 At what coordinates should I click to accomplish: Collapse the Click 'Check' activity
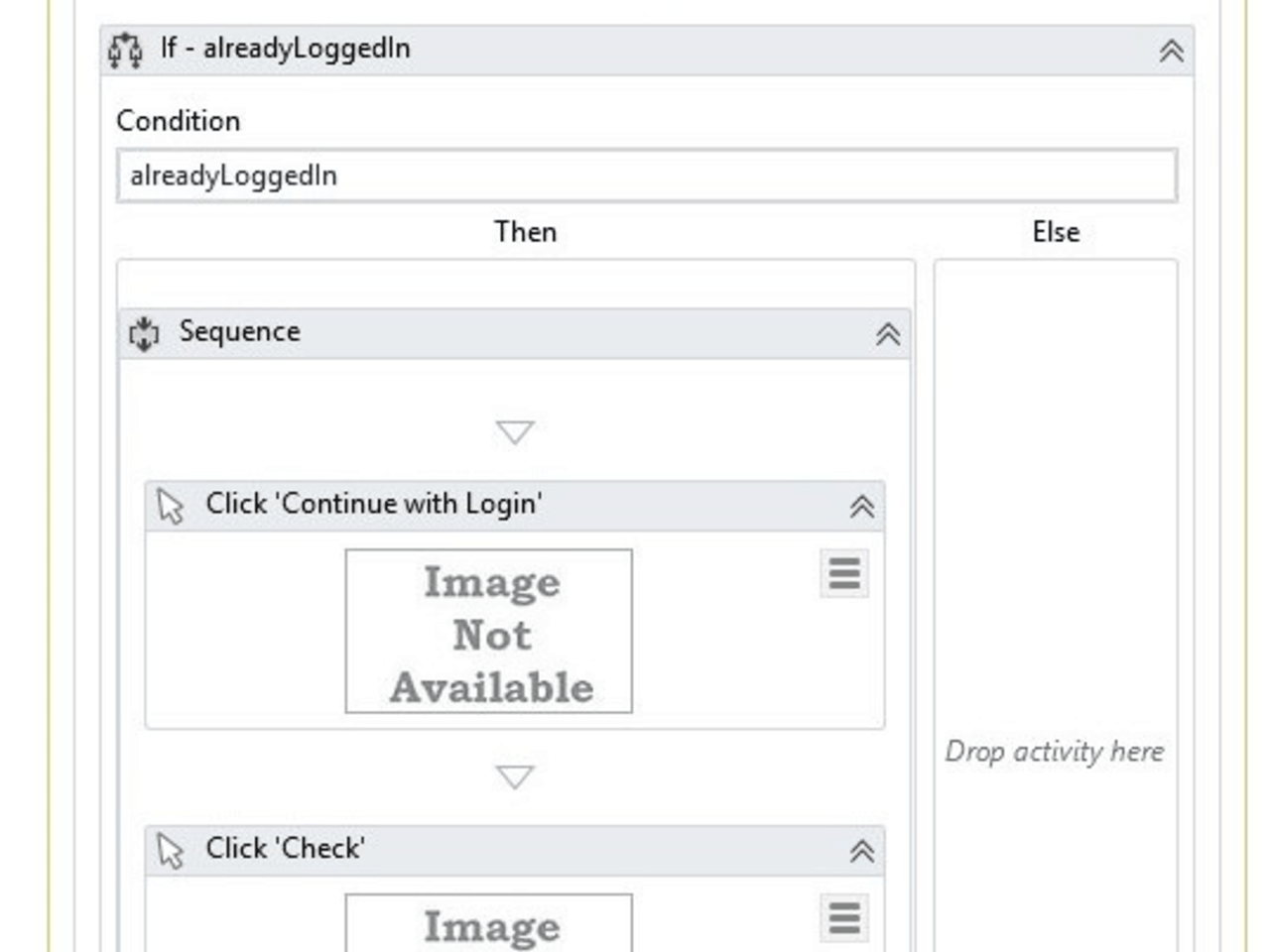864,849
